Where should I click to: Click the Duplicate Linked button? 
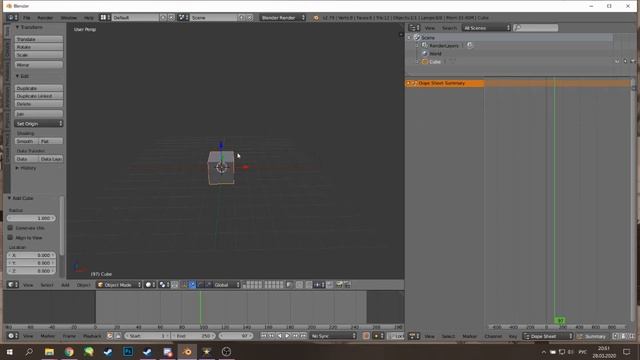pos(39,96)
